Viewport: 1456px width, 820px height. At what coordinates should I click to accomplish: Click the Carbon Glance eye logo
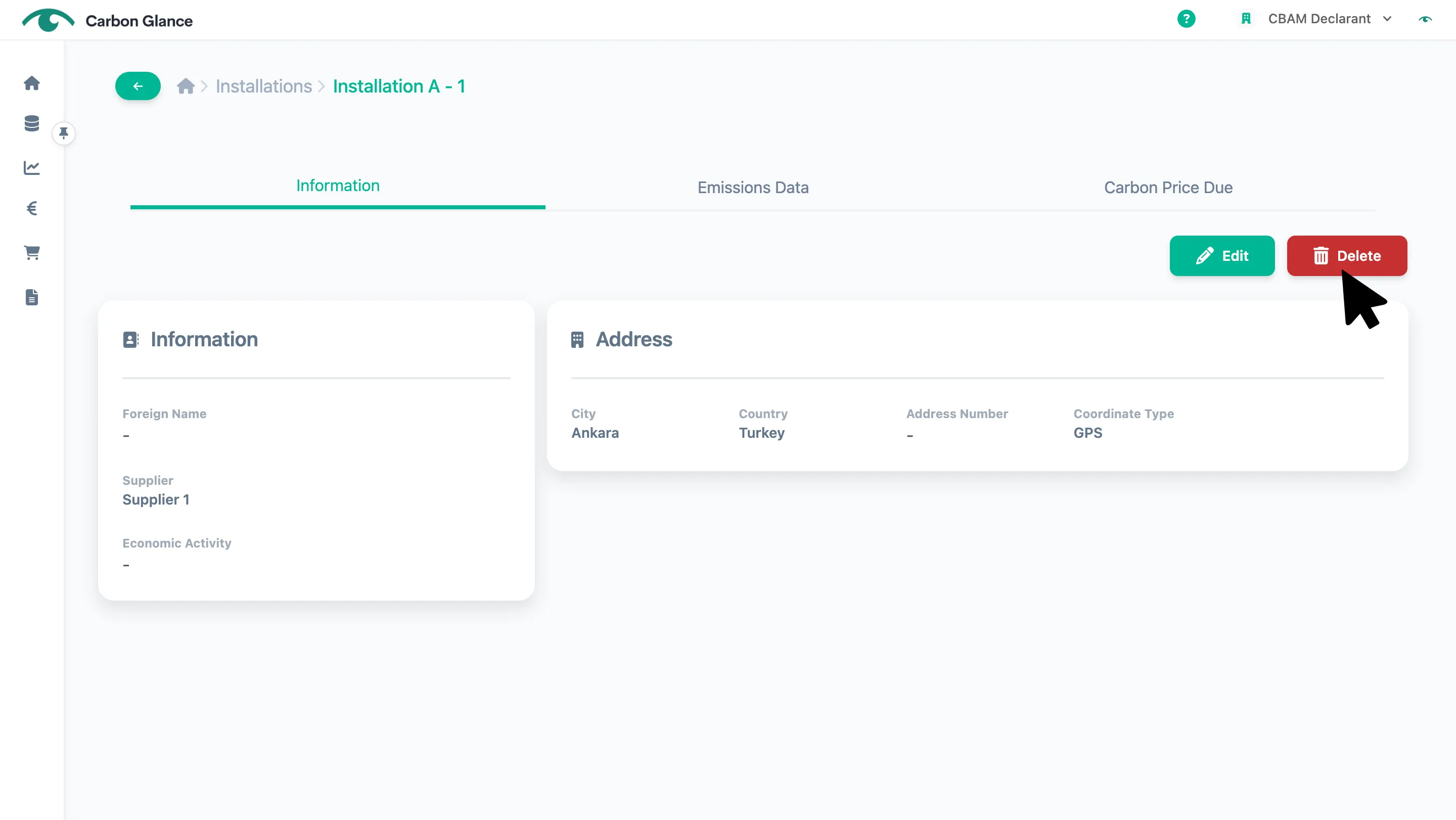click(x=48, y=20)
